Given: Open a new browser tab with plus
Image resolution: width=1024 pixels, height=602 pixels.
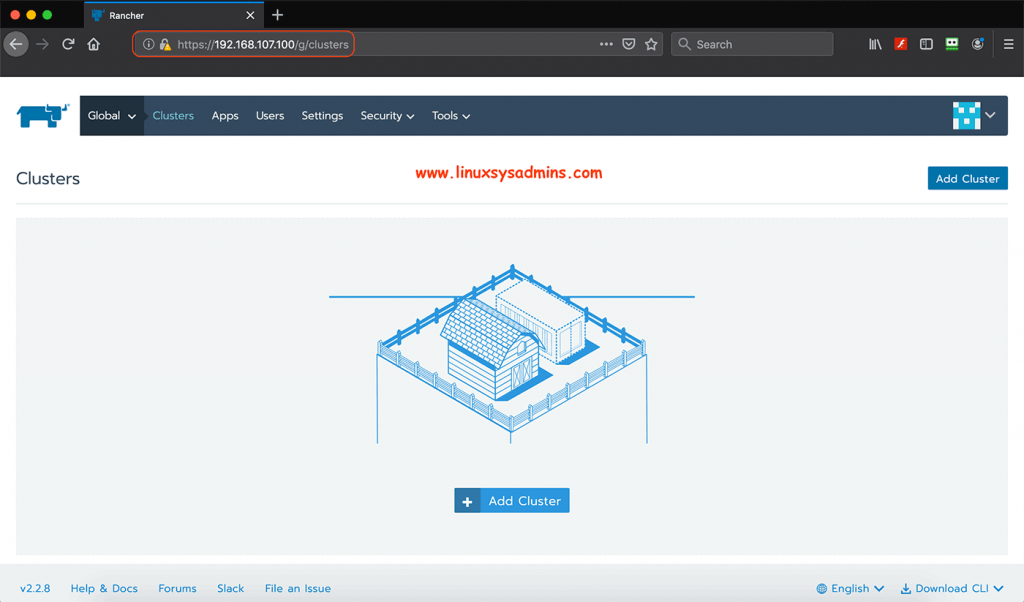Looking at the screenshot, I should click(x=278, y=15).
